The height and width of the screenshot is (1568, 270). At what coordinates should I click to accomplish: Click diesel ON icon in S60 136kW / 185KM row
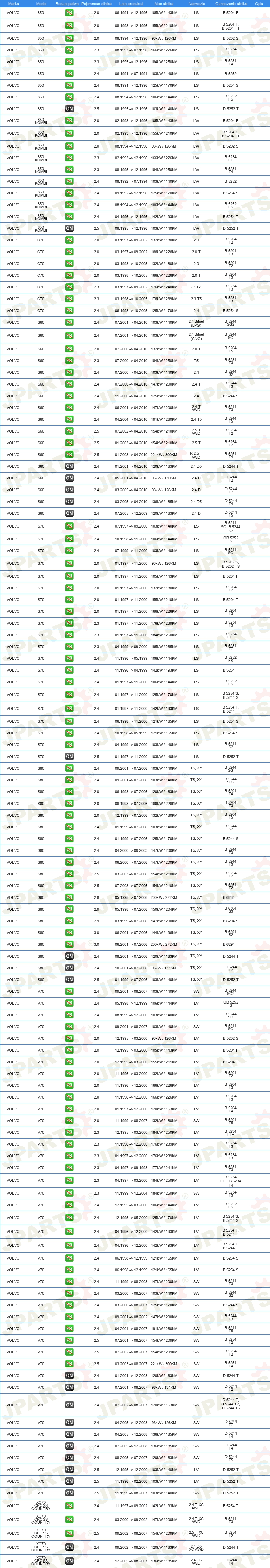(x=69, y=502)
